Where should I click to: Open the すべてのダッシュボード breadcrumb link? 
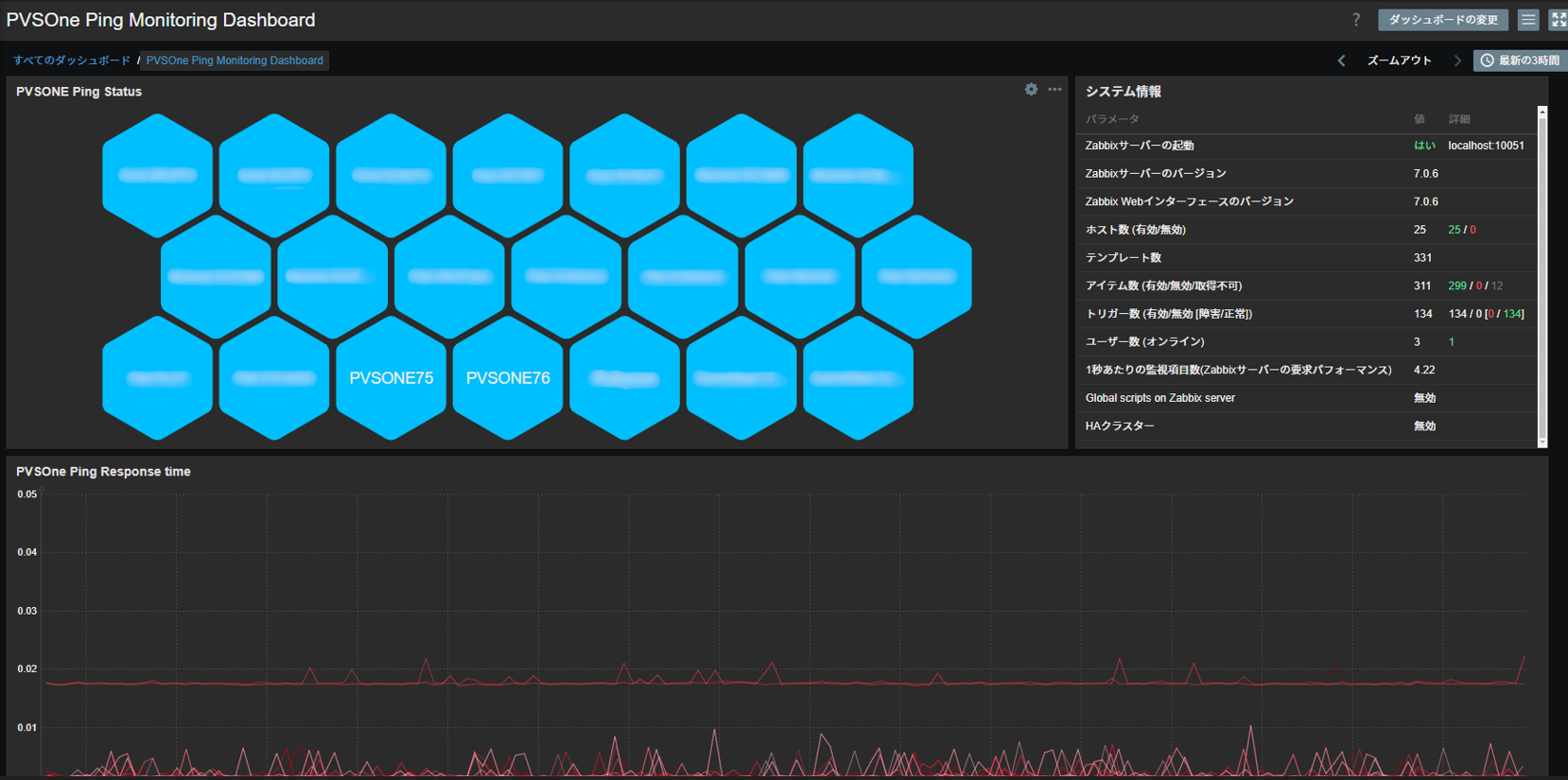(72, 61)
